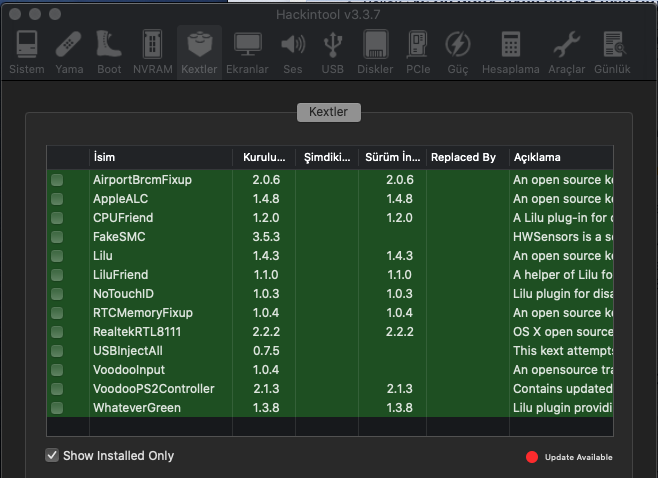
Task: Open the Sistem toolbar section
Action: 26,52
